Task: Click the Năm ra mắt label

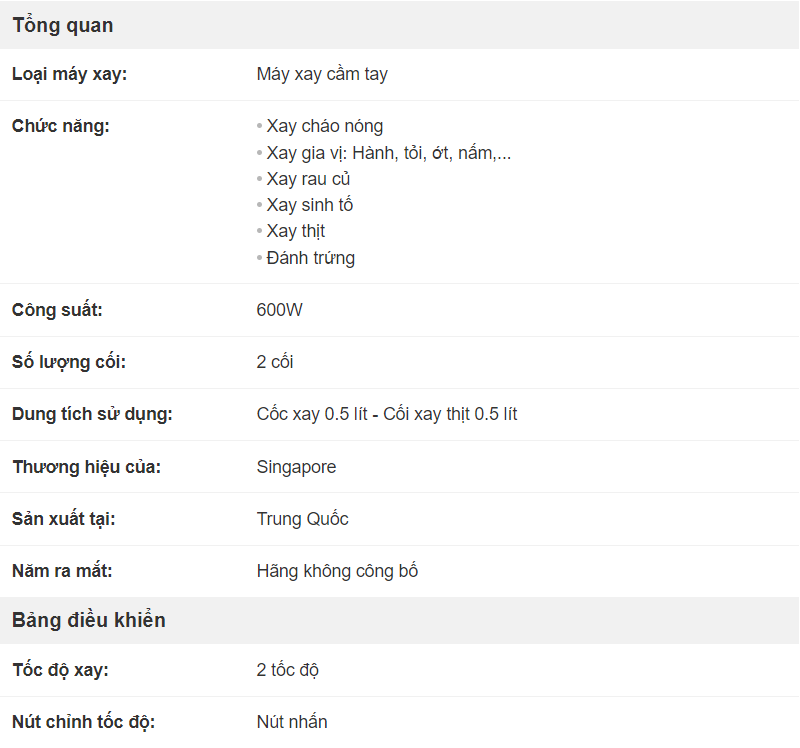Action: click(x=62, y=571)
